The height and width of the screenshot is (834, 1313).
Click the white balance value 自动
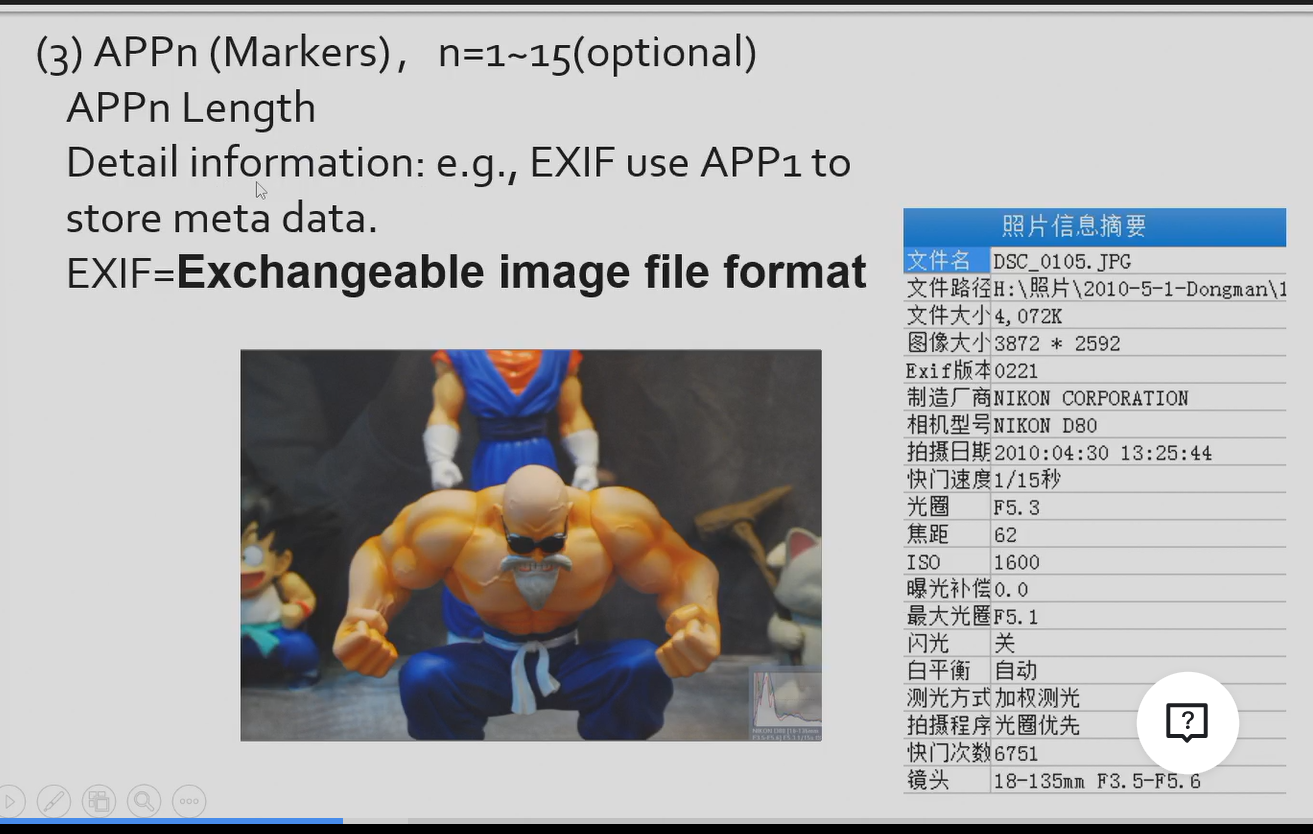(x=1015, y=670)
